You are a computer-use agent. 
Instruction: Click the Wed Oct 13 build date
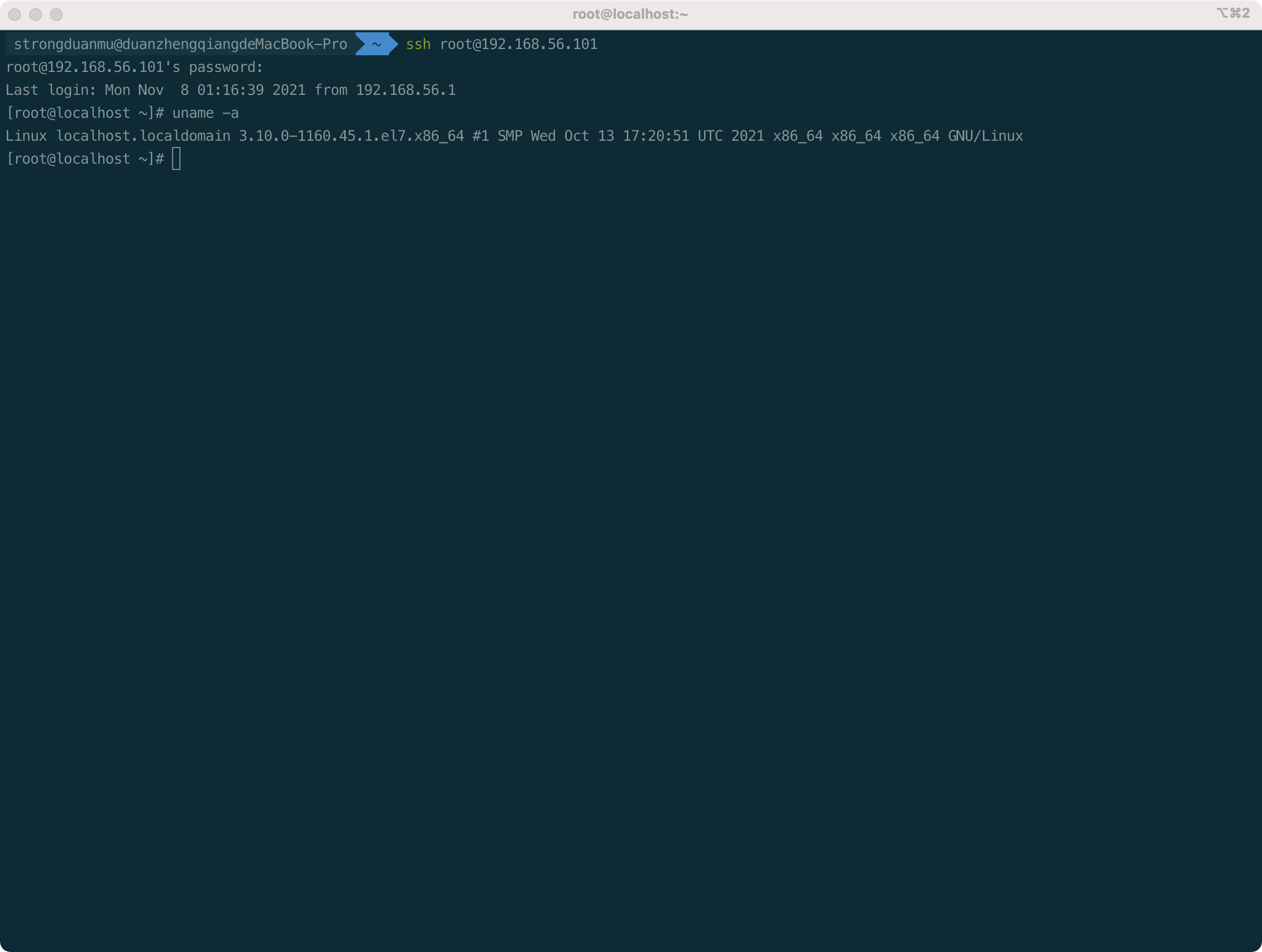coord(572,136)
